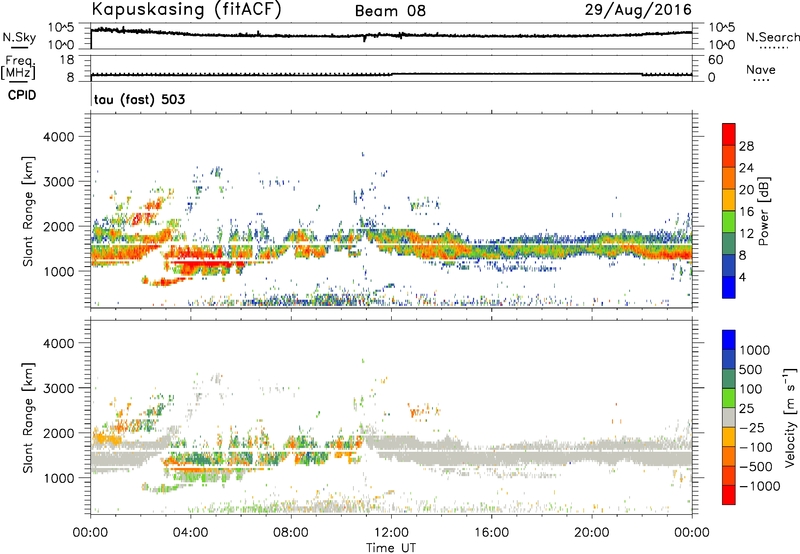Click the "12" Power colorbar tick label
This screenshot has width=800, height=554.
click(x=746, y=233)
